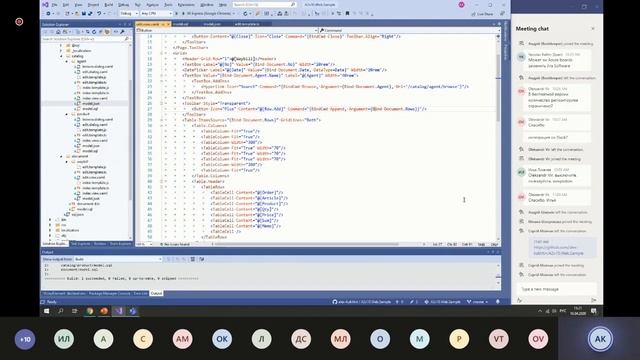Toggle Show All Files in Solution Explorer
640x360 pixels.
(107, 31)
